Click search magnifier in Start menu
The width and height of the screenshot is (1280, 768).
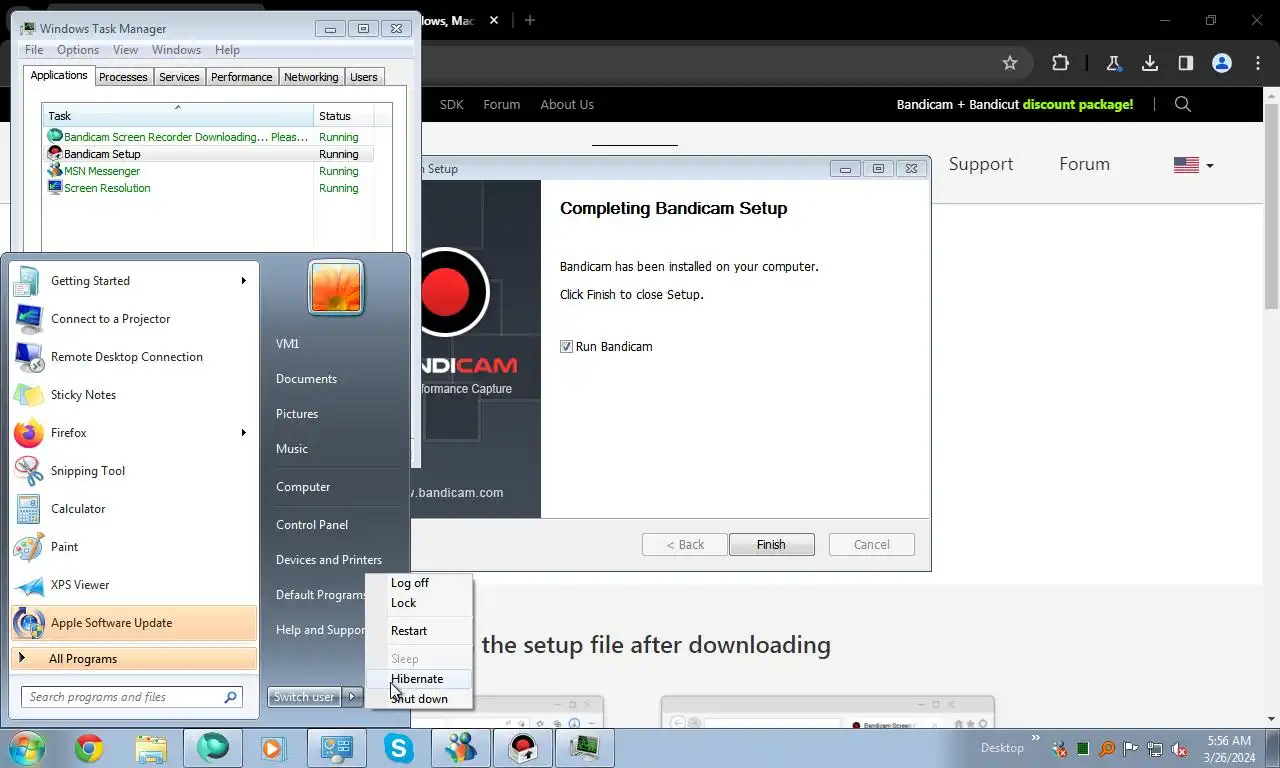point(230,697)
